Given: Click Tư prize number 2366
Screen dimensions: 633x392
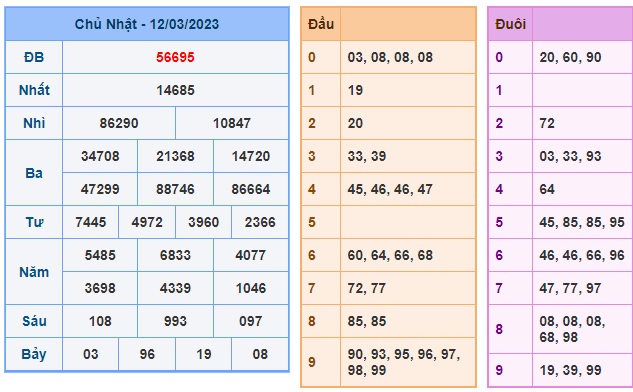Looking at the screenshot, I should (260, 222).
